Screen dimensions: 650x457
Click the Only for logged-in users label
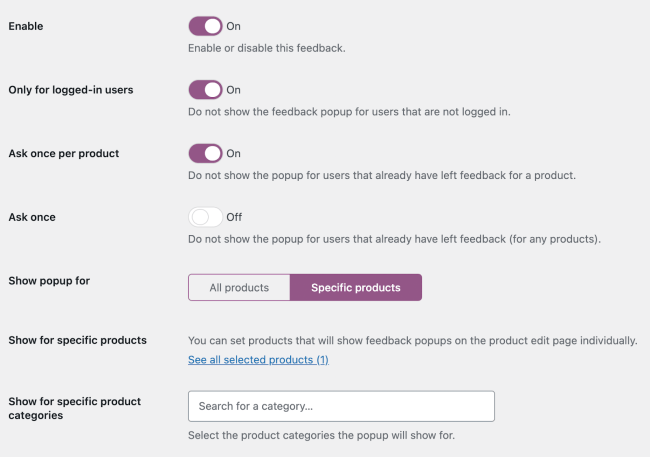click(x=71, y=90)
